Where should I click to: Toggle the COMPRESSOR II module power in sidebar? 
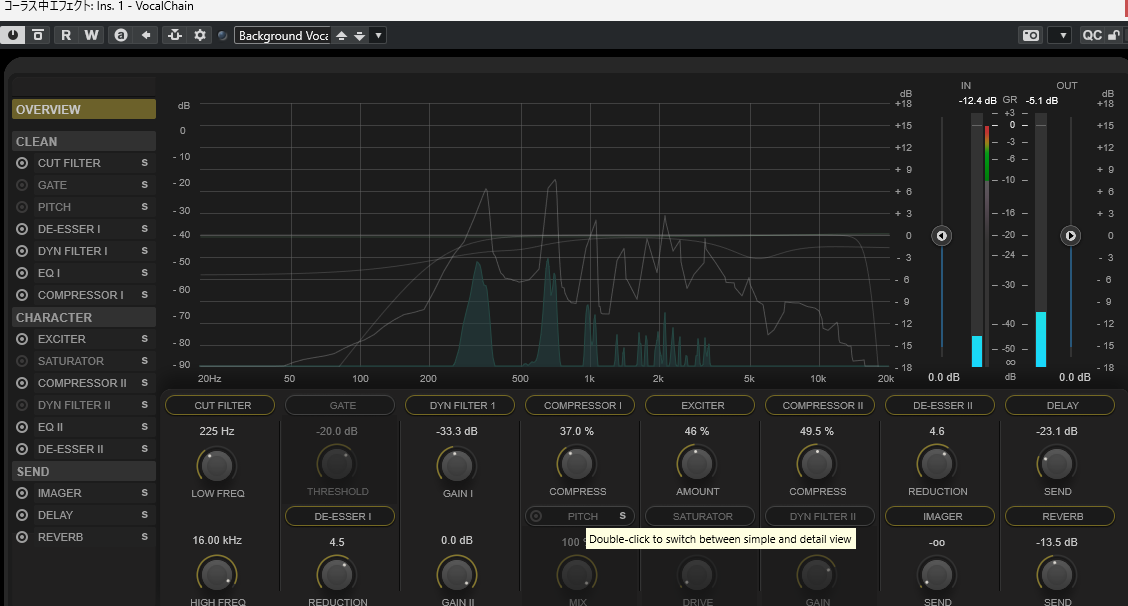coord(22,383)
